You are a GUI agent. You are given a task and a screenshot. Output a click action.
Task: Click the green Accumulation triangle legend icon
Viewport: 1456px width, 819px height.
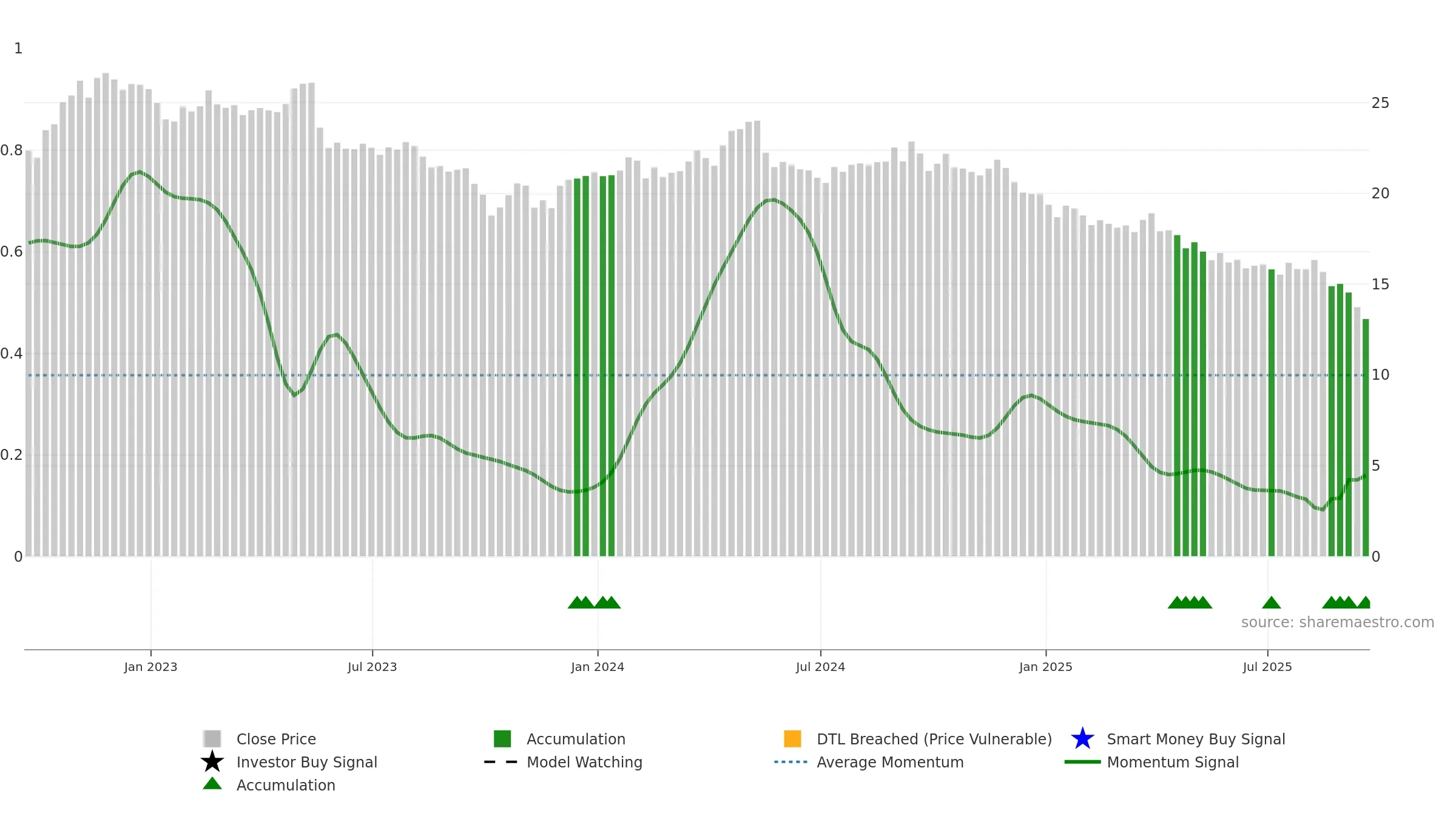[212, 783]
